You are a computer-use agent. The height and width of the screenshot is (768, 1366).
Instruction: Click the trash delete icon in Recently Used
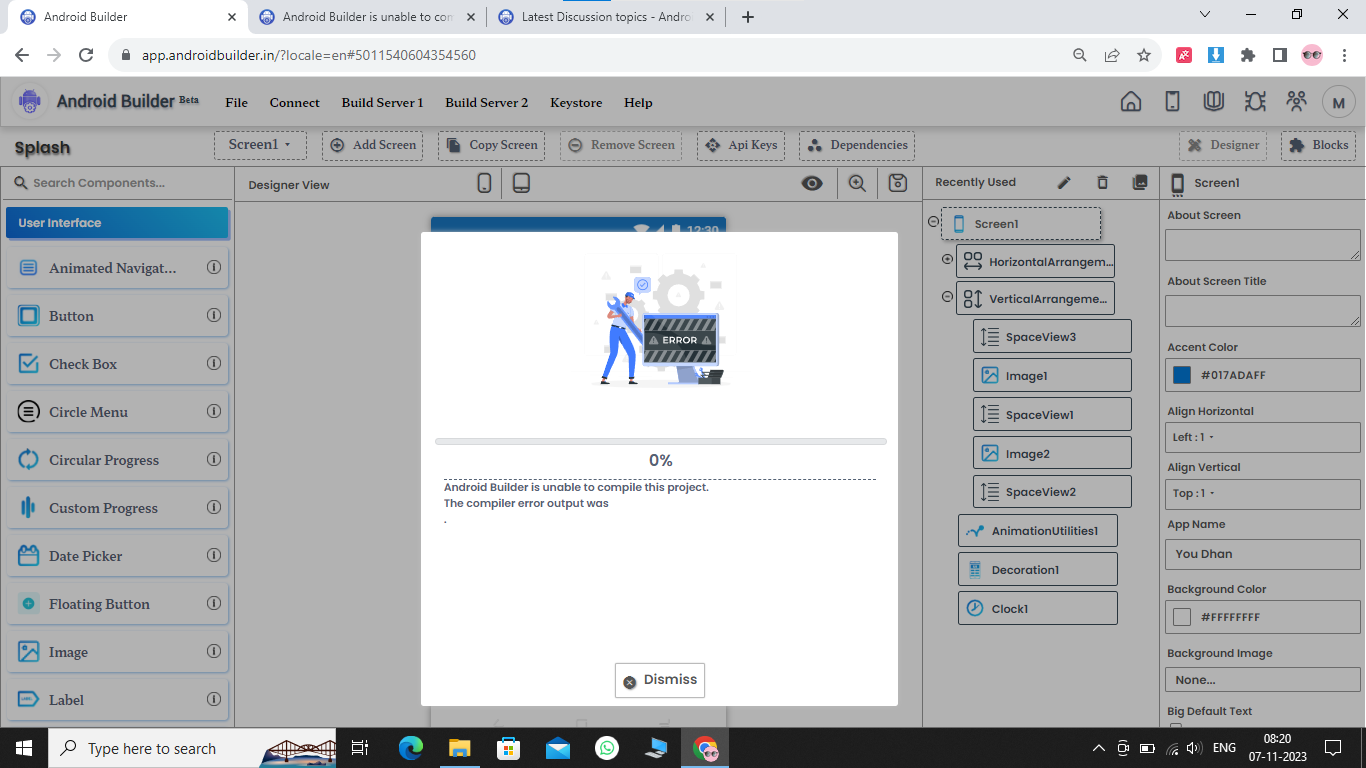(1102, 182)
